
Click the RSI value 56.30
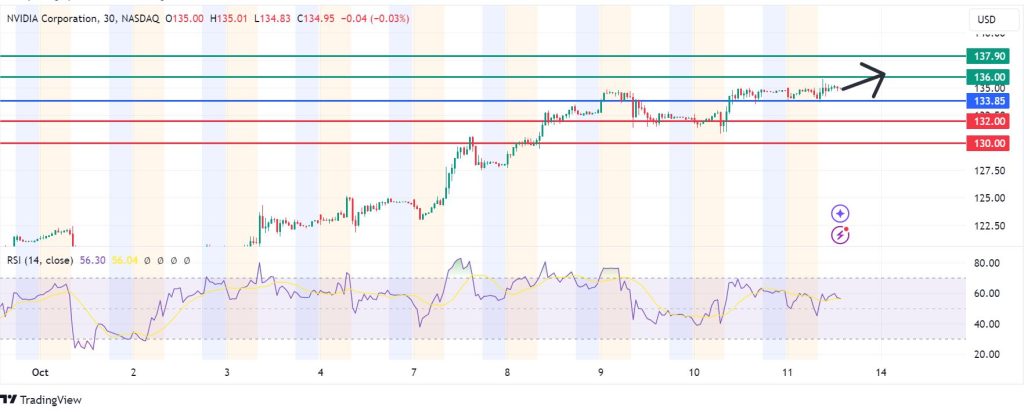92,259
